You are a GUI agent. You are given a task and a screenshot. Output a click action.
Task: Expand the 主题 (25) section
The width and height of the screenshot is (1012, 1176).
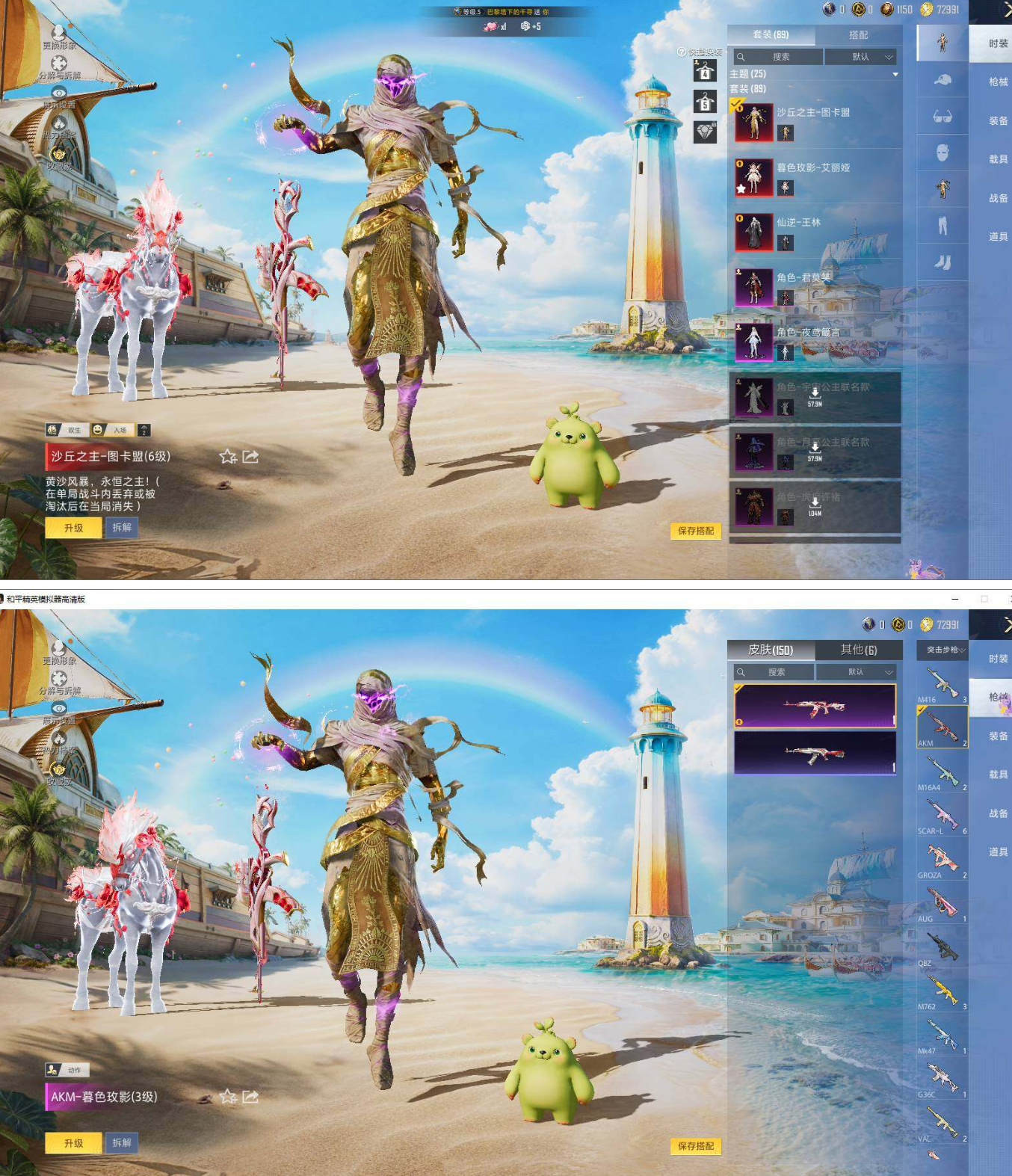pos(815,74)
